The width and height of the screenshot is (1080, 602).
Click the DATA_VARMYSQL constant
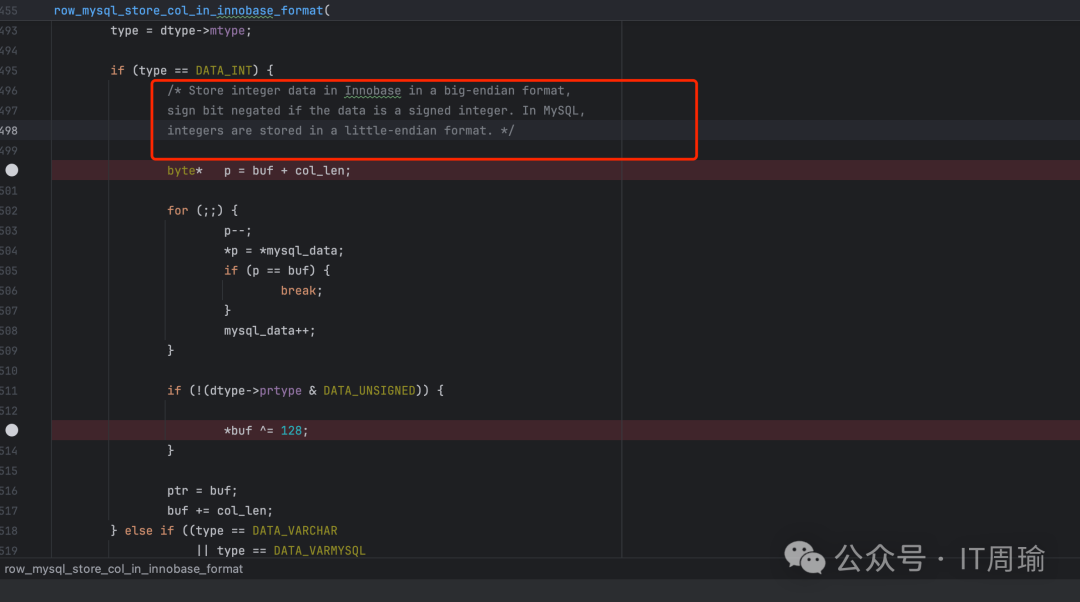(319, 550)
